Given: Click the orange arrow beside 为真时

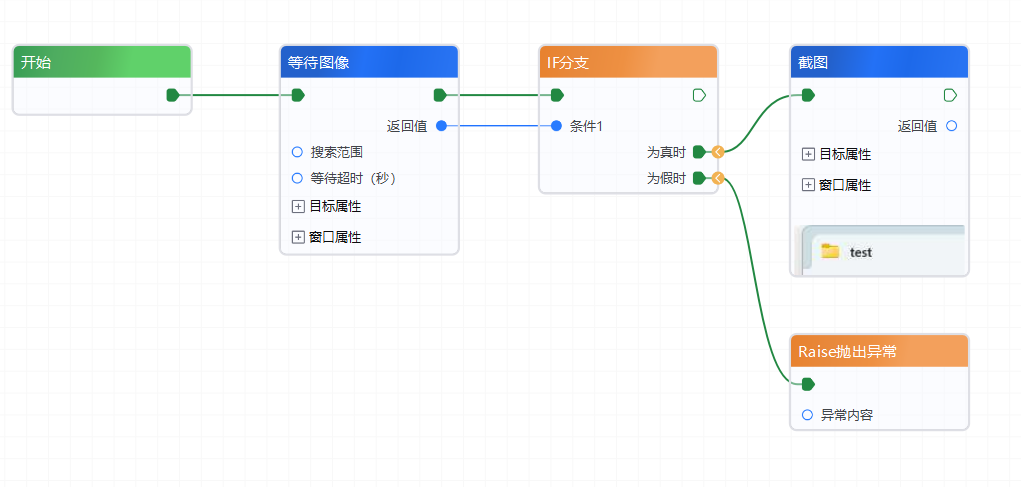Looking at the screenshot, I should (718, 152).
